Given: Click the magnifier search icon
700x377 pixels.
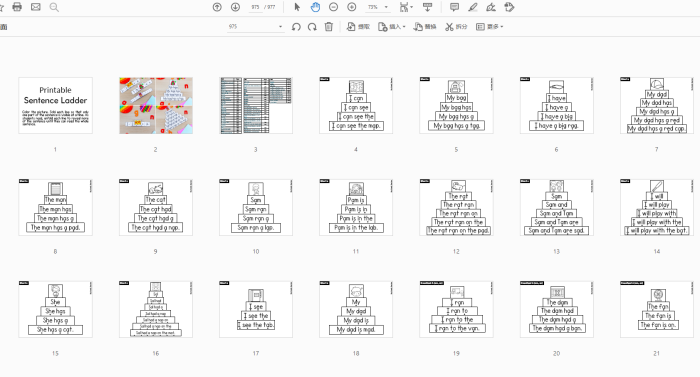Looking at the screenshot, I should pos(54,7).
